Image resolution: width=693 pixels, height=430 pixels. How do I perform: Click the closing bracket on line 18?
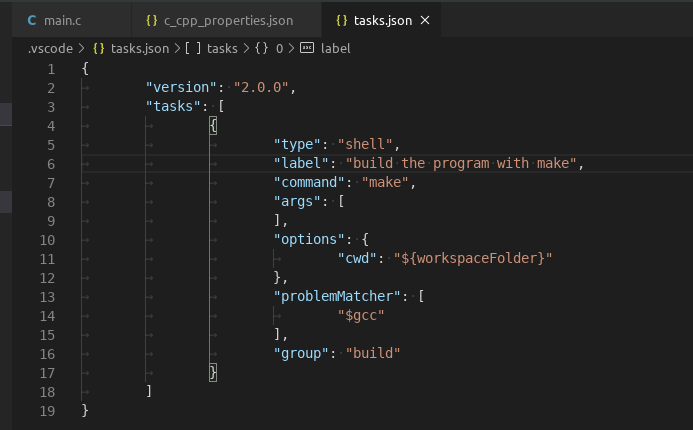pos(149,391)
